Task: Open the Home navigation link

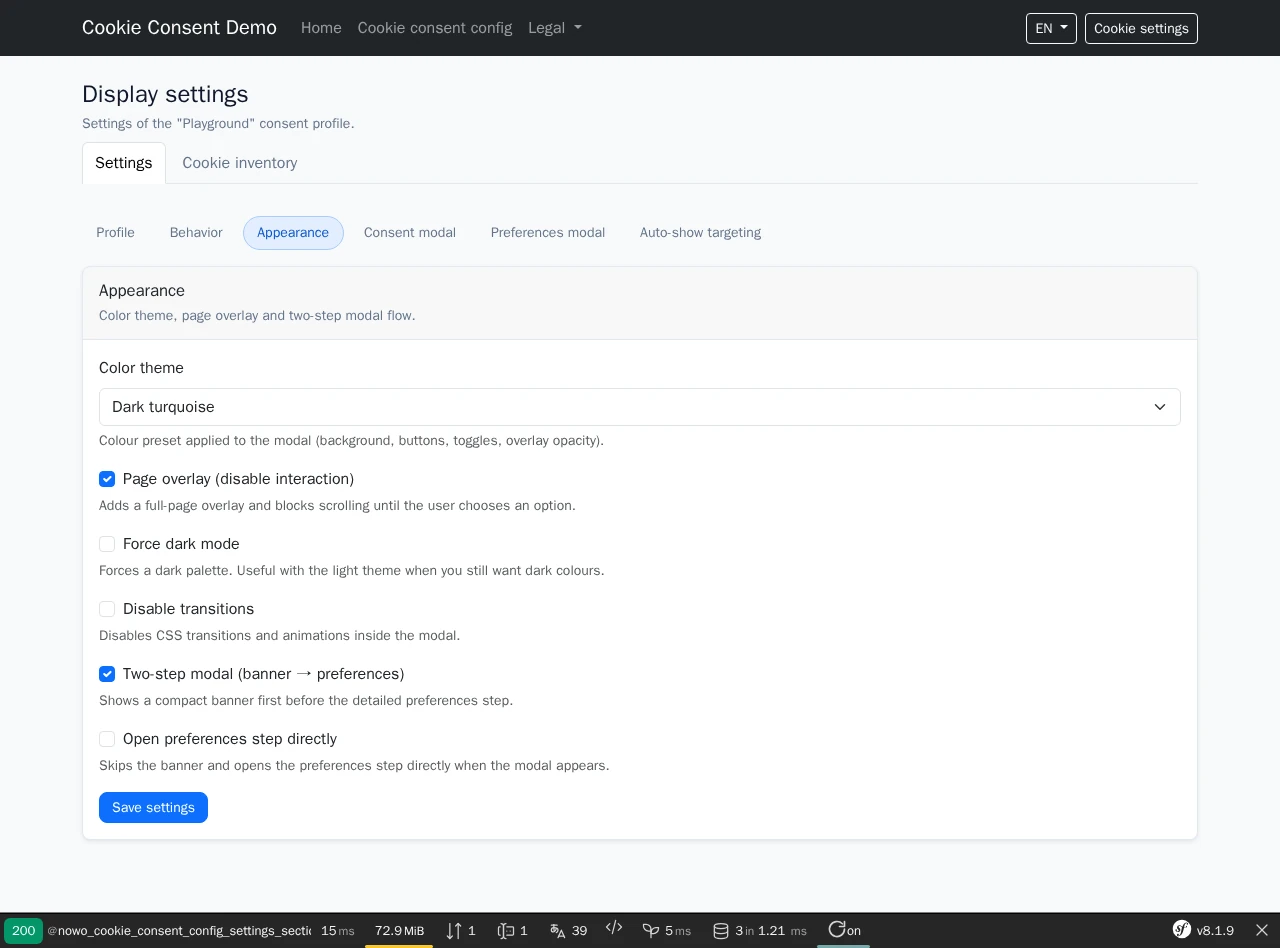Action: pos(321,28)
